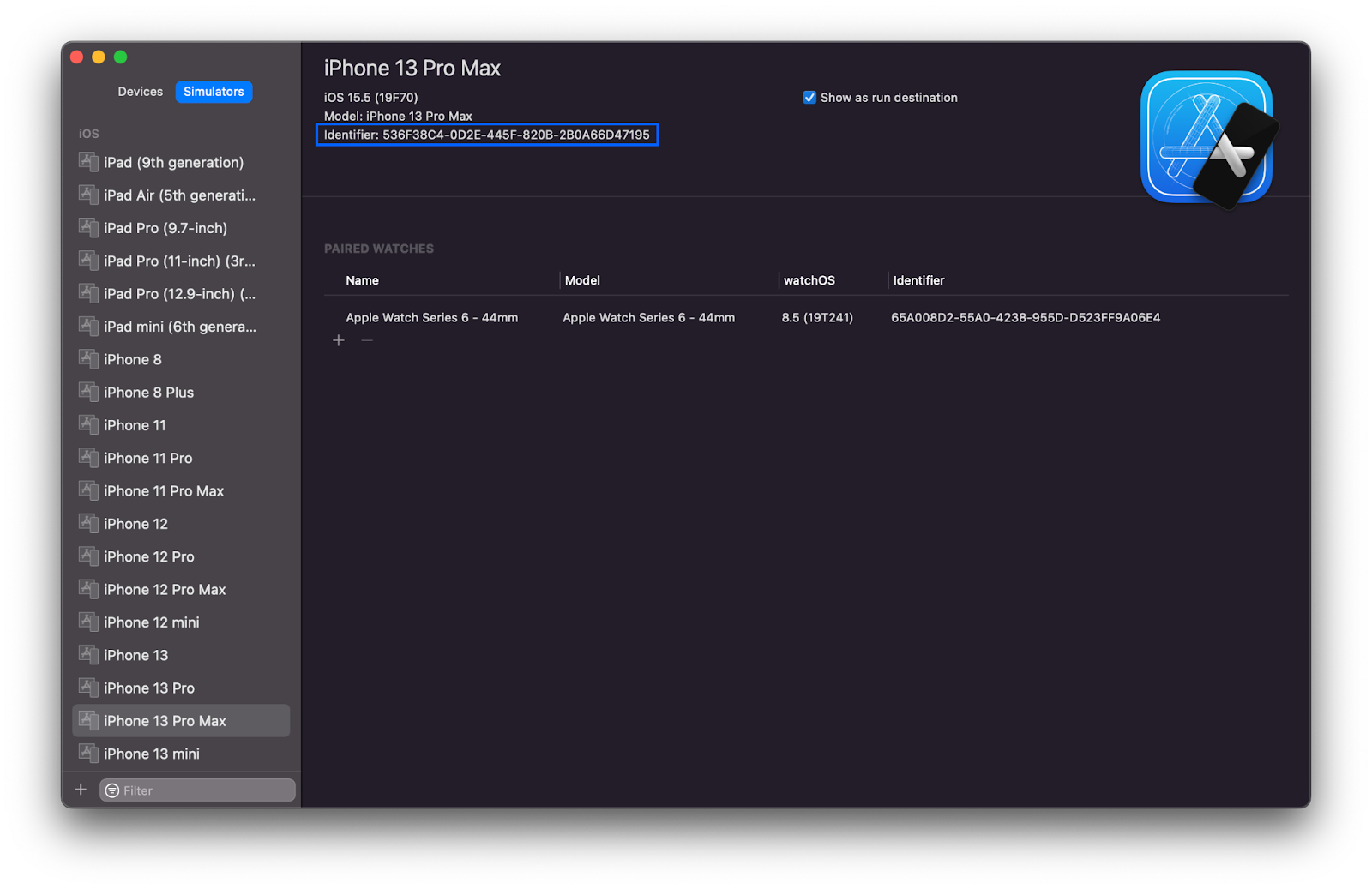The height and width of the screenshot is (889, 1372).
Task: Select Apple Watch Series 6 - 44mm name cell
Action: [431, 317]
